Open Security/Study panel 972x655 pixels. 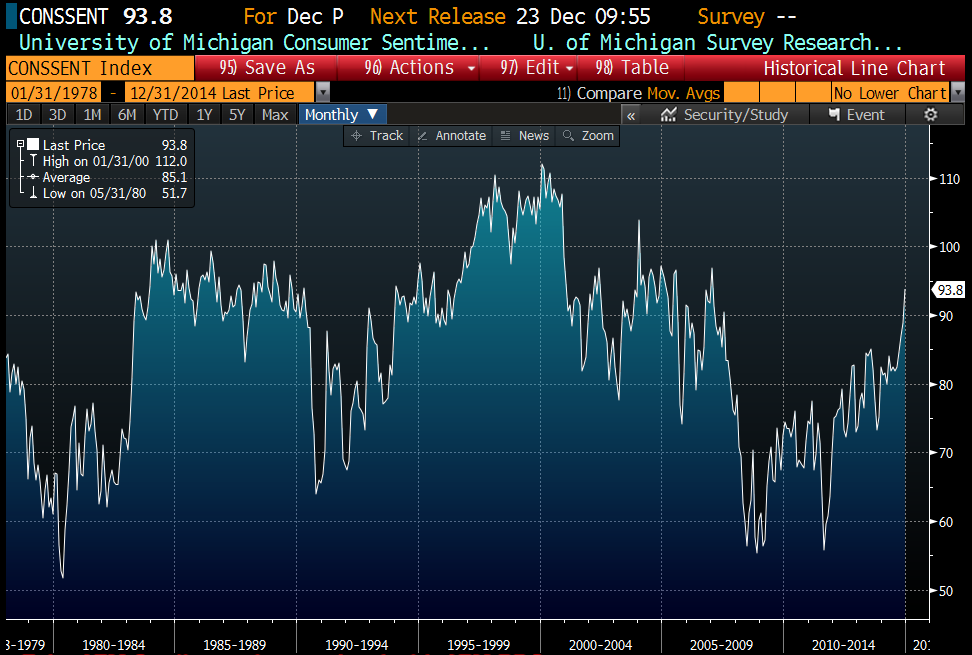724,114
